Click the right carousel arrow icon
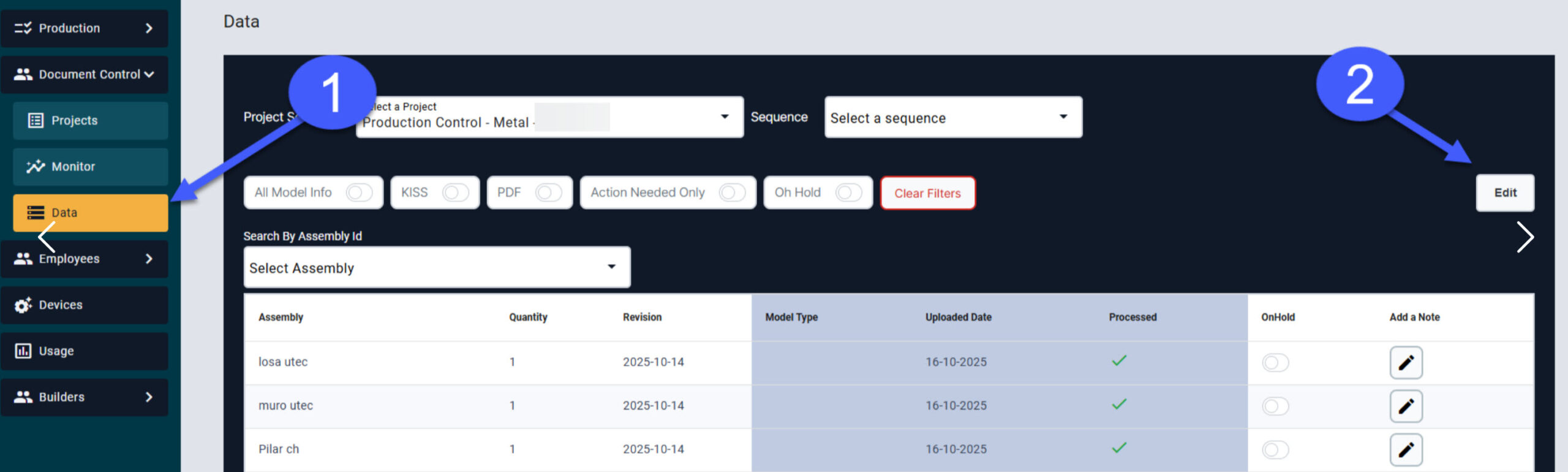This screenshot has width=1568, height=472. pos(1524,237)
